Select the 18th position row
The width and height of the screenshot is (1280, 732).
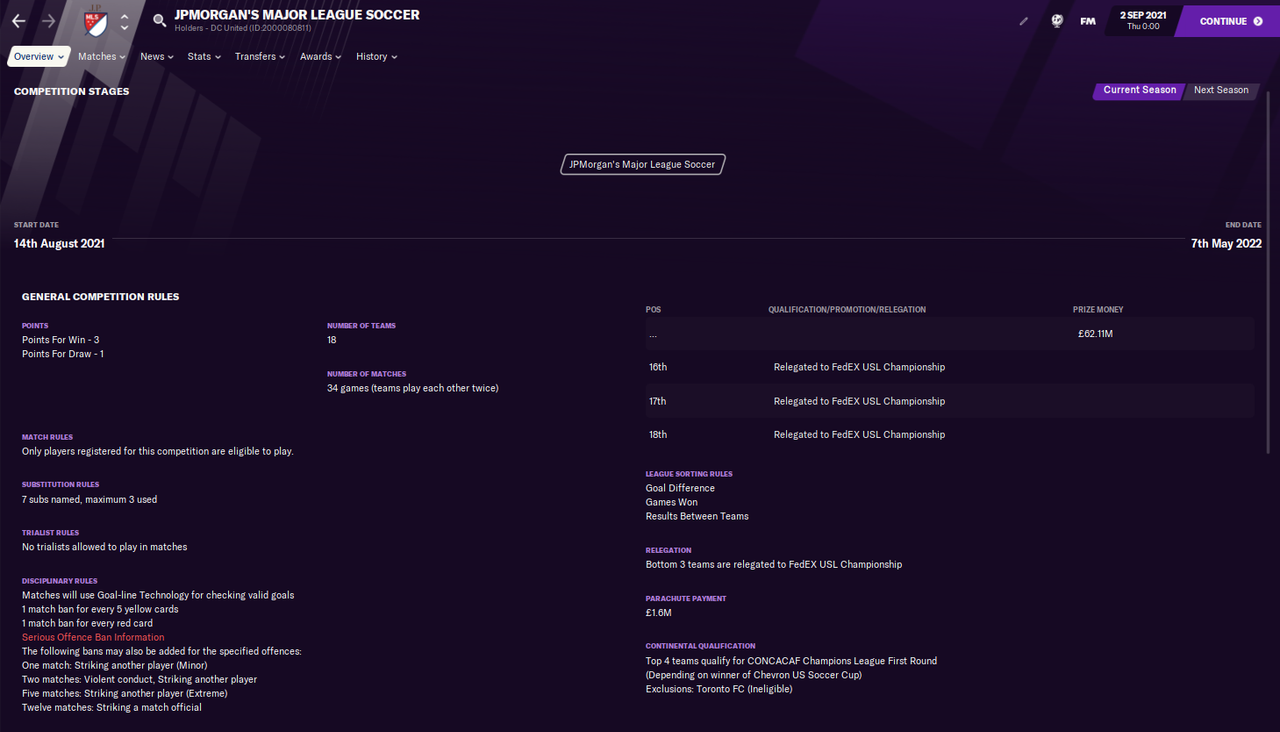click(x=949, y=435)
